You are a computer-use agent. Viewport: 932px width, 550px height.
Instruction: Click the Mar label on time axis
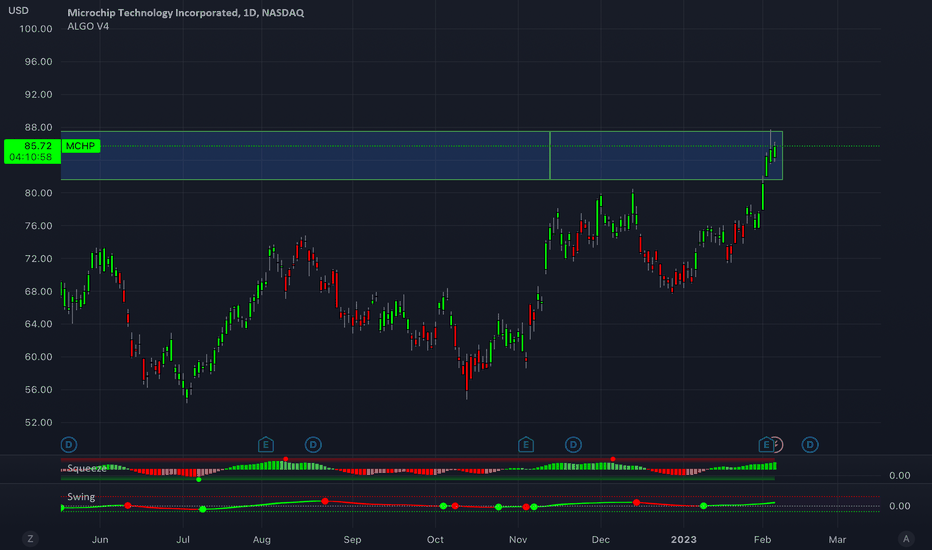click(837, 539)
